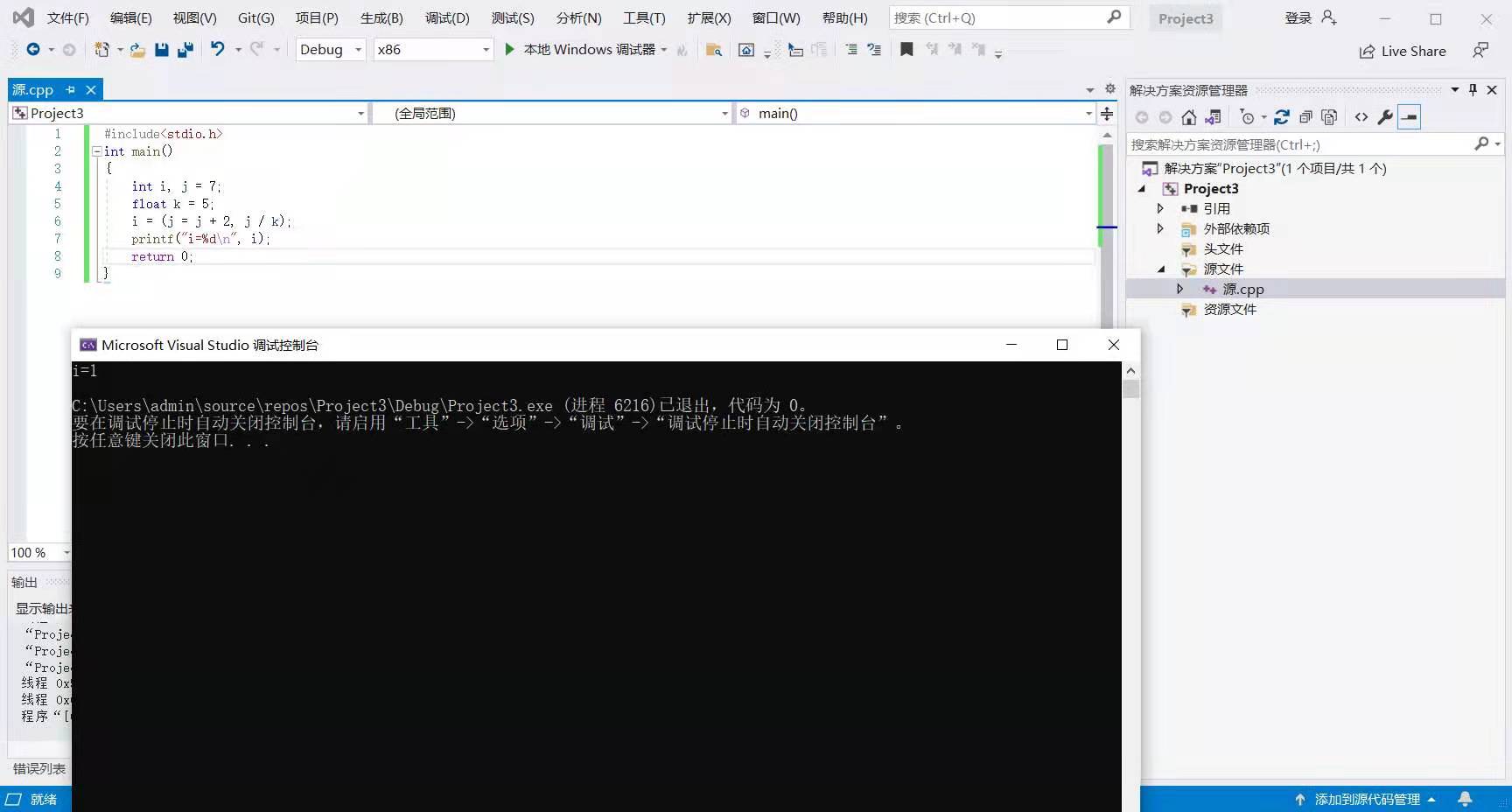Click the Pending Changes Filter clock icon
Image resolution: width=1512 pixels, height=812 pixels.
pyautogui.click(x=1248, y=117)
